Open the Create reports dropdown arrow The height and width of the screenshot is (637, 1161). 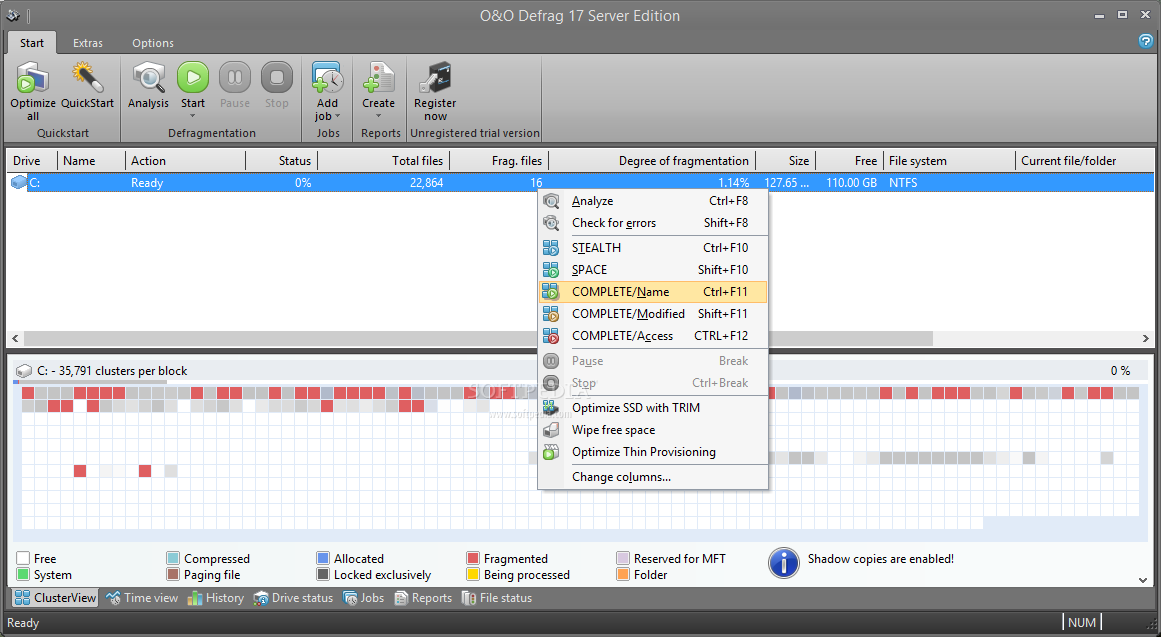click(378, 116)
